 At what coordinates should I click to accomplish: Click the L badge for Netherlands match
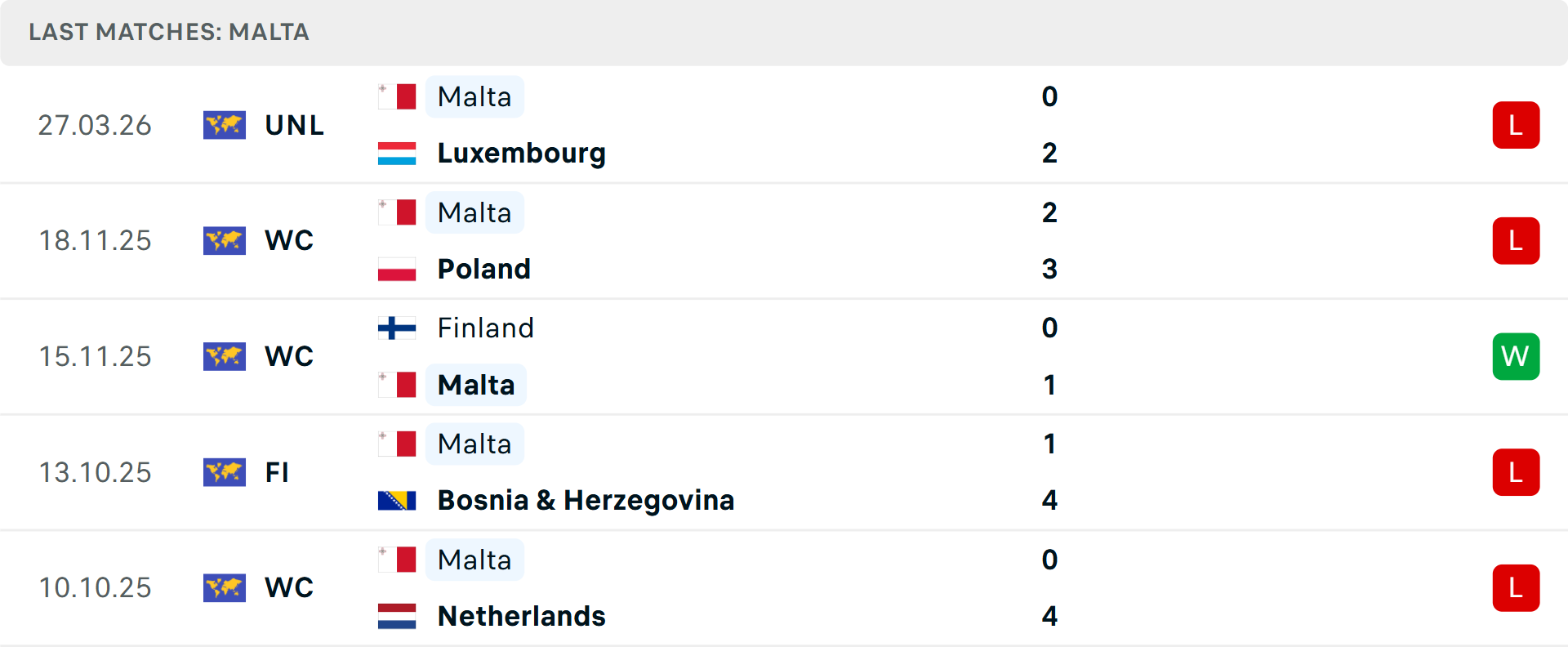coord(1516,588)
